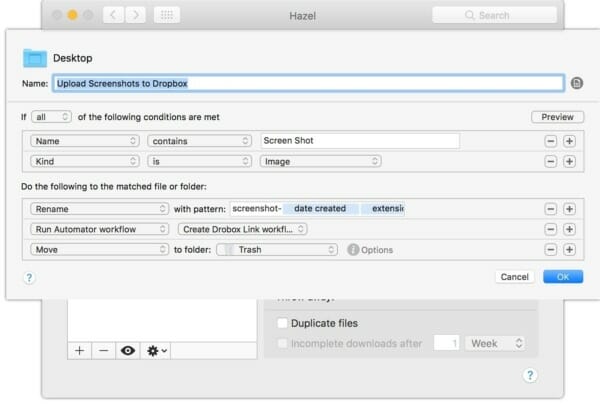Remove the Rename action row

coord(551,209)
